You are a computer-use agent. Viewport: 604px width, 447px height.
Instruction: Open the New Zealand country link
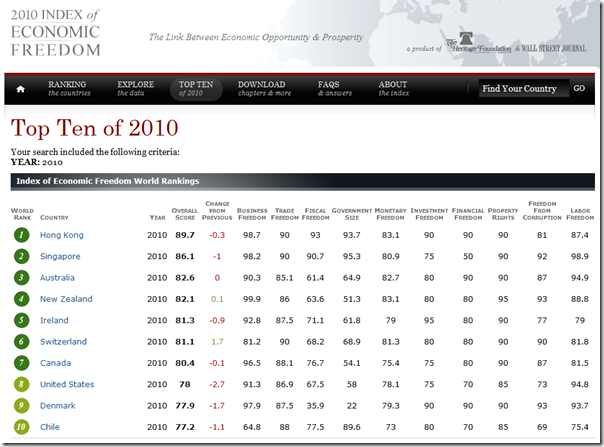tap(66, 299)
